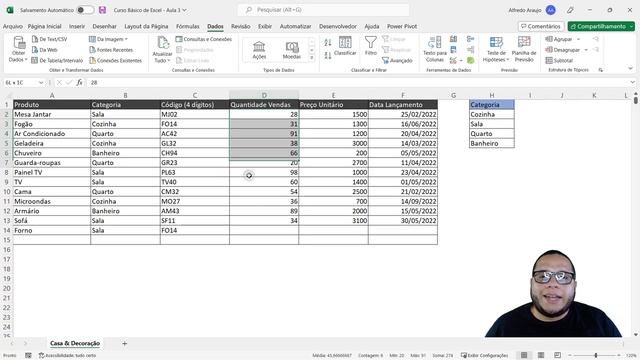Open Planilha de Previsão
The width and height of the screenshot is (640, 360).
point(524,49)
